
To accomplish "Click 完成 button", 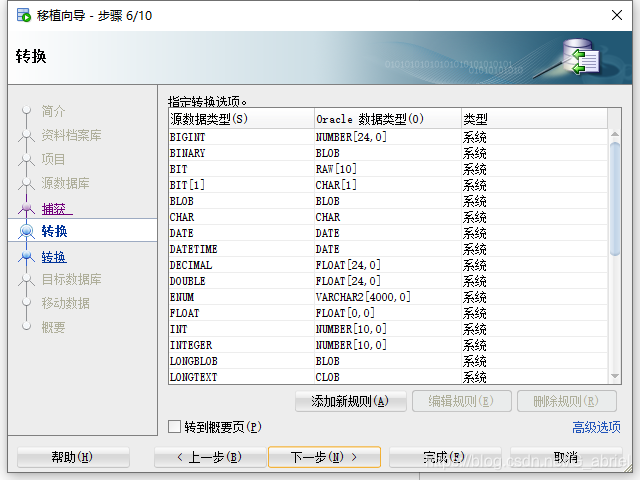I will (x=443, y=457).
